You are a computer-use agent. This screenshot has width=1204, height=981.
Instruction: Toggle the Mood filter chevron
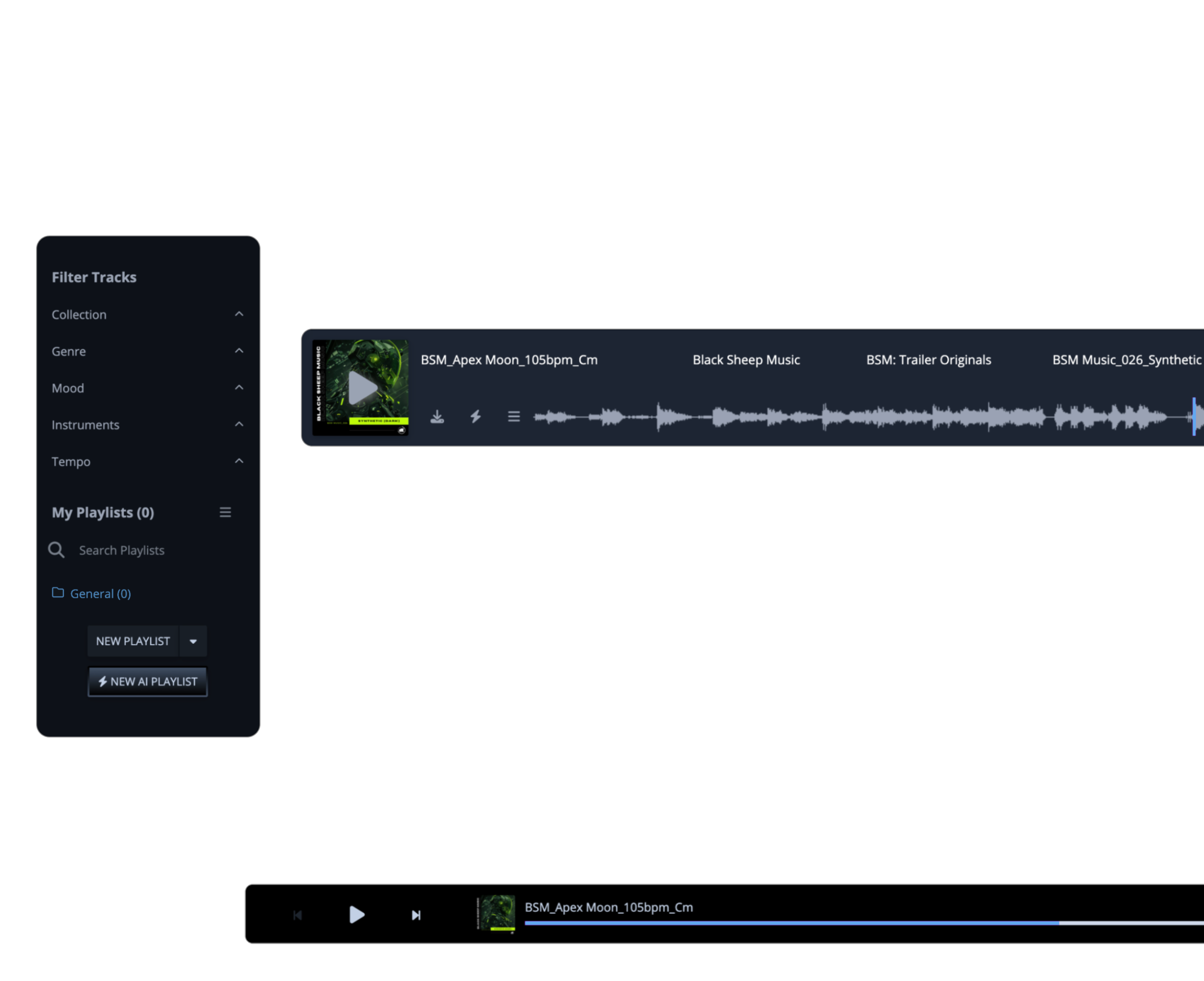click(239, 388)
